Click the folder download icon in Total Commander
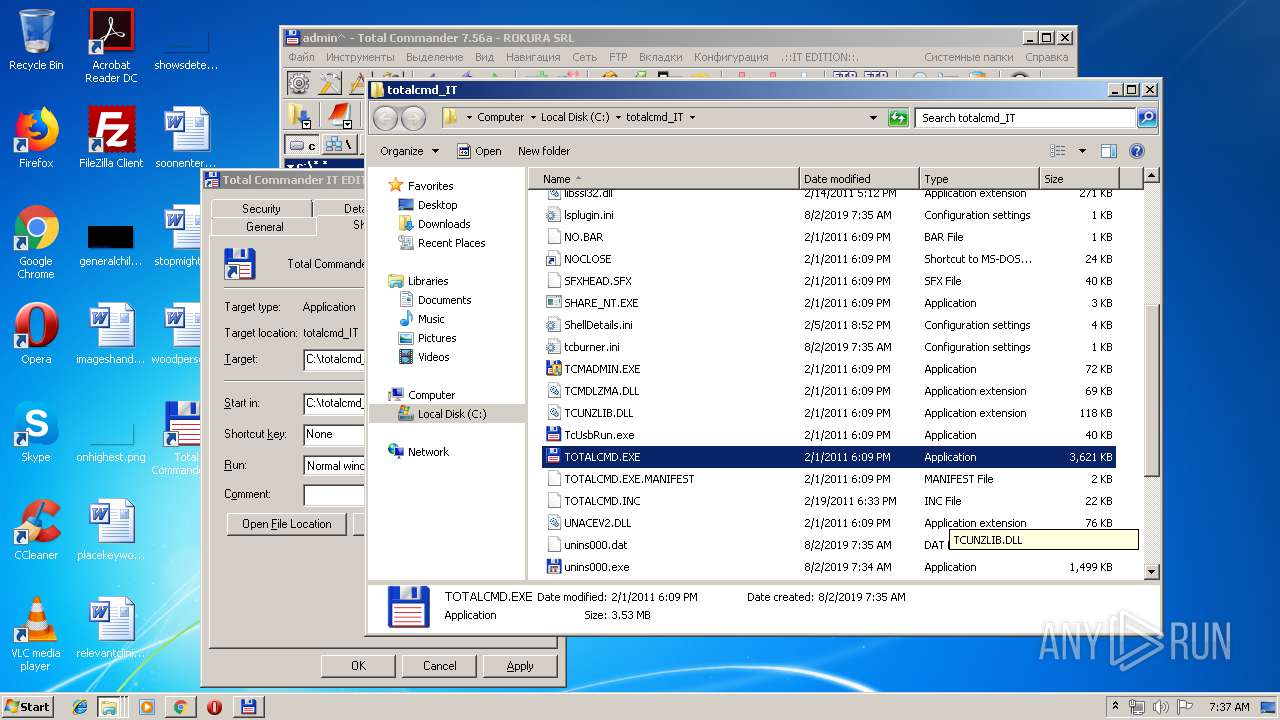The width and height of the screenshot is (1280, 720). (299, 115)
